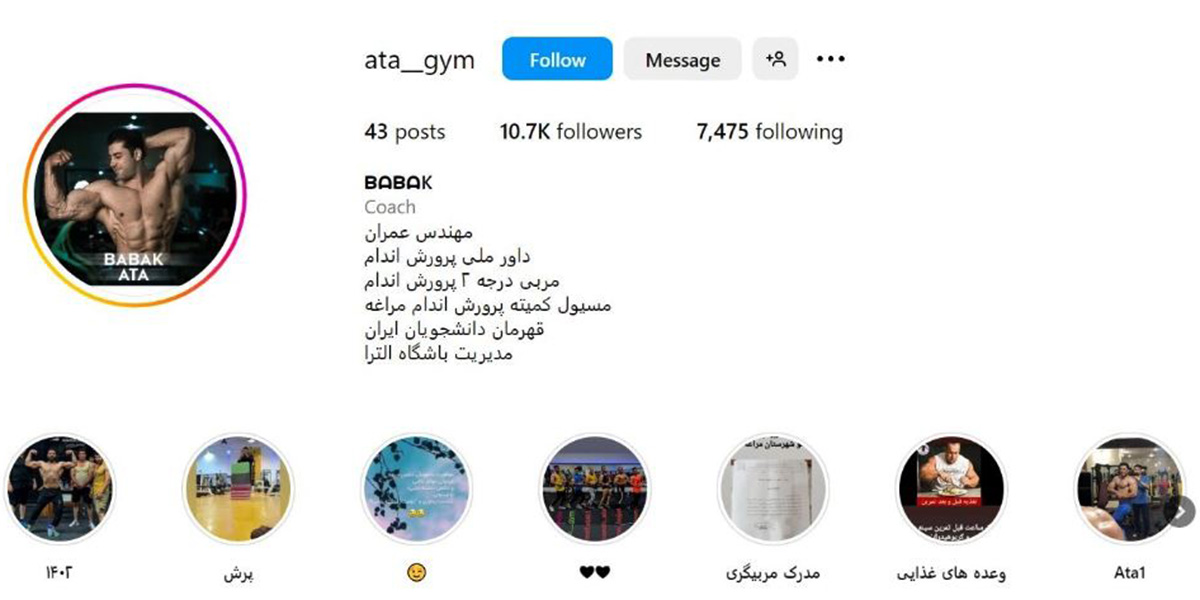Click the ata__gym username
Screen dimensions: 1200x600
[x=420, y=61]
